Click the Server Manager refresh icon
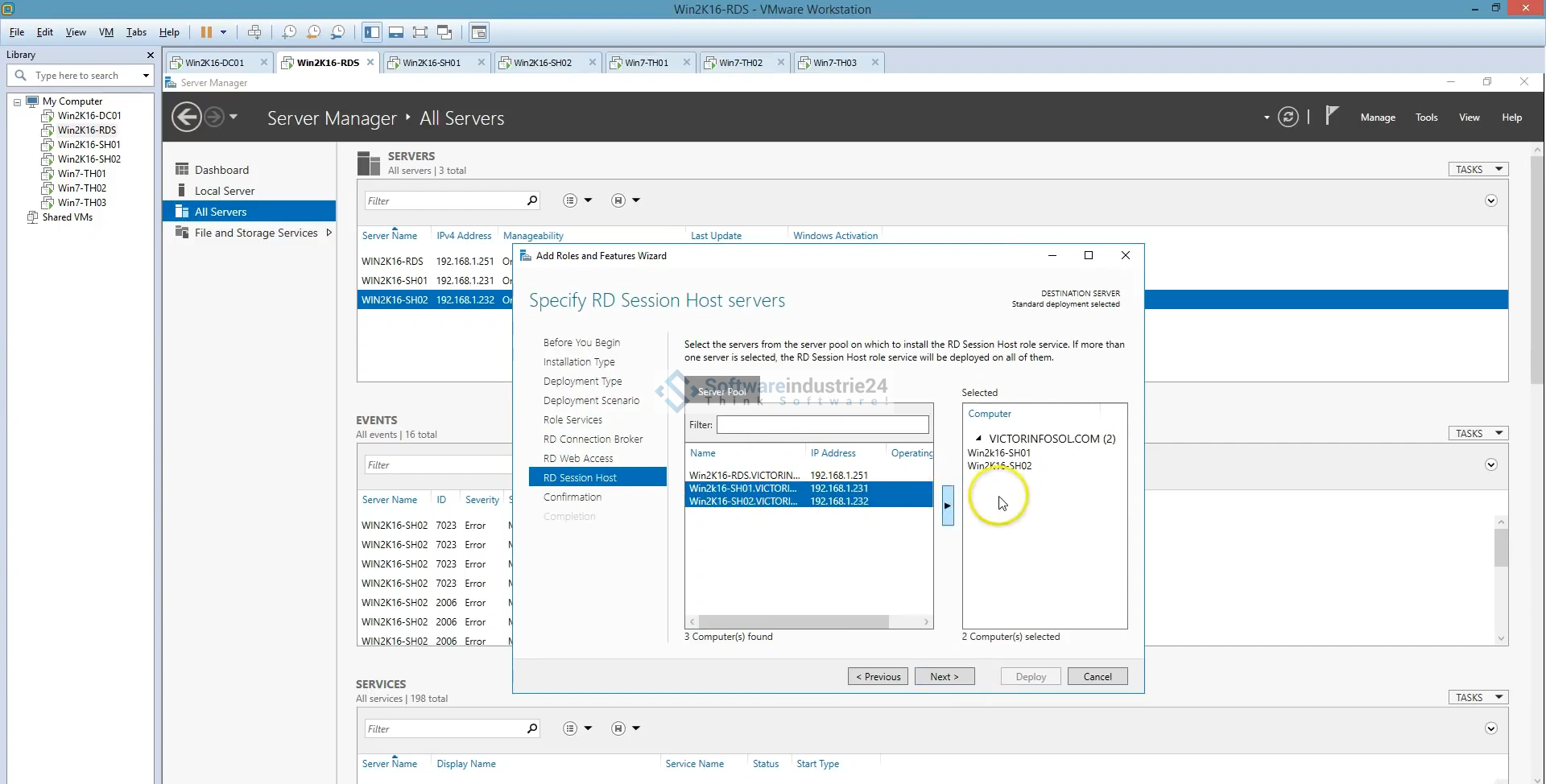 point(1288,118)
